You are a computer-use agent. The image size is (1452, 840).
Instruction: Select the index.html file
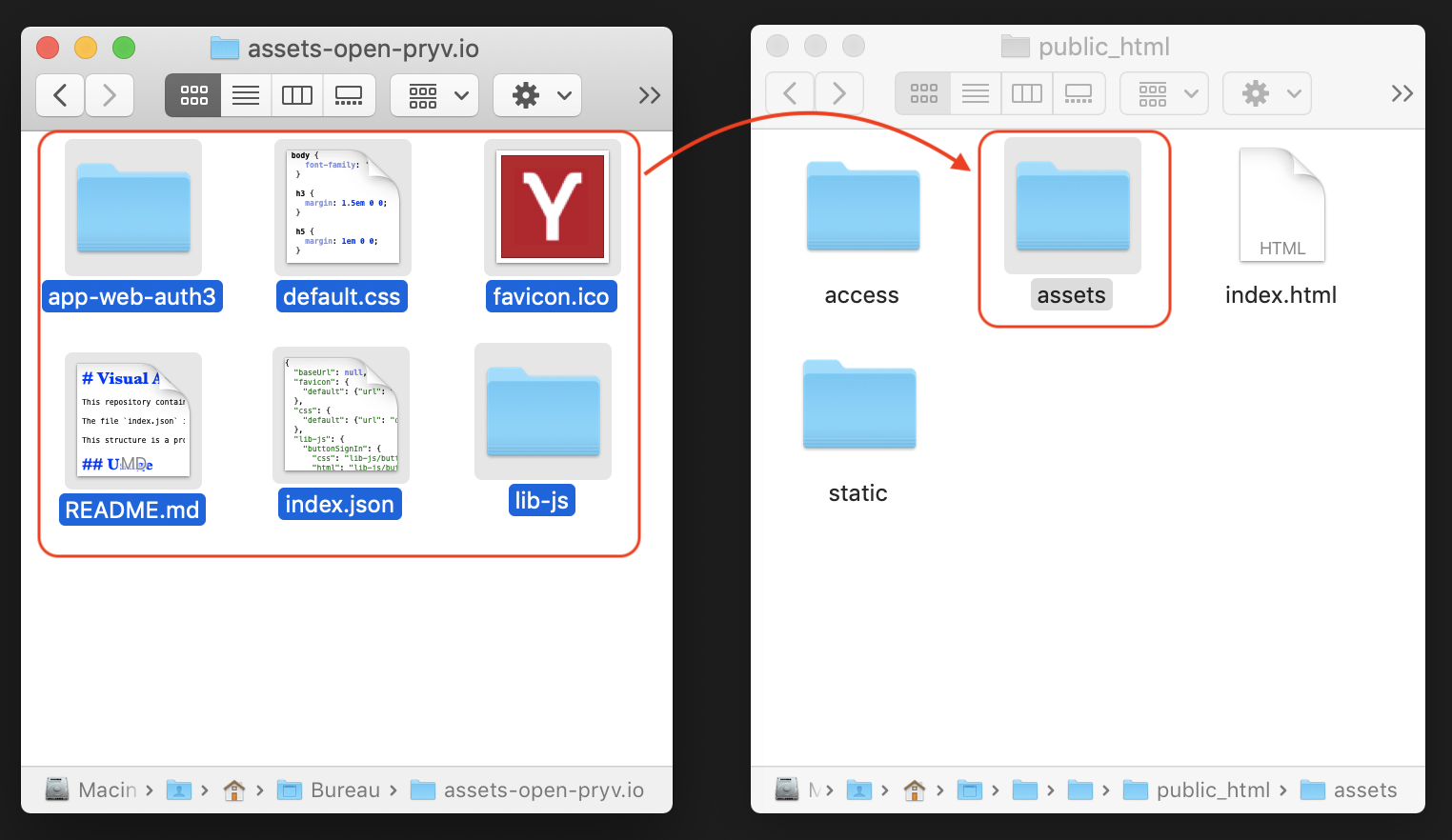click(x=1281, y=207)
